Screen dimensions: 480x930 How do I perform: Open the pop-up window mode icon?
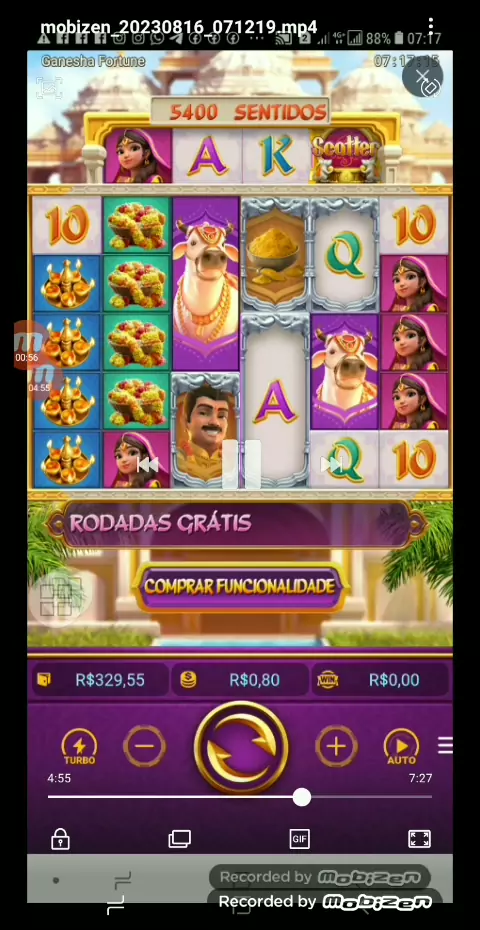coord(180,839)
